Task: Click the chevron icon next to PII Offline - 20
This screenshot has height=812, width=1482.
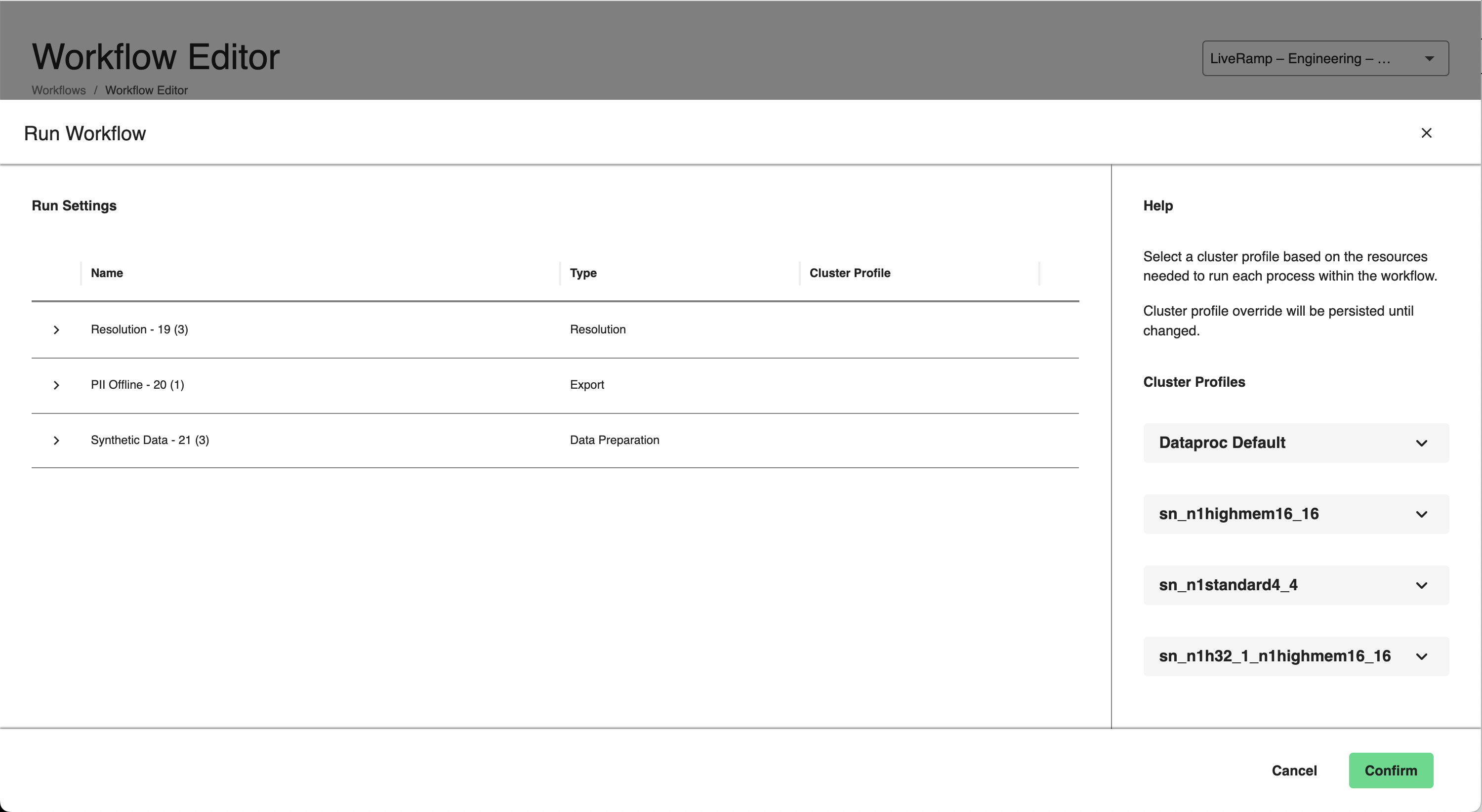Action: click(56, 384)
